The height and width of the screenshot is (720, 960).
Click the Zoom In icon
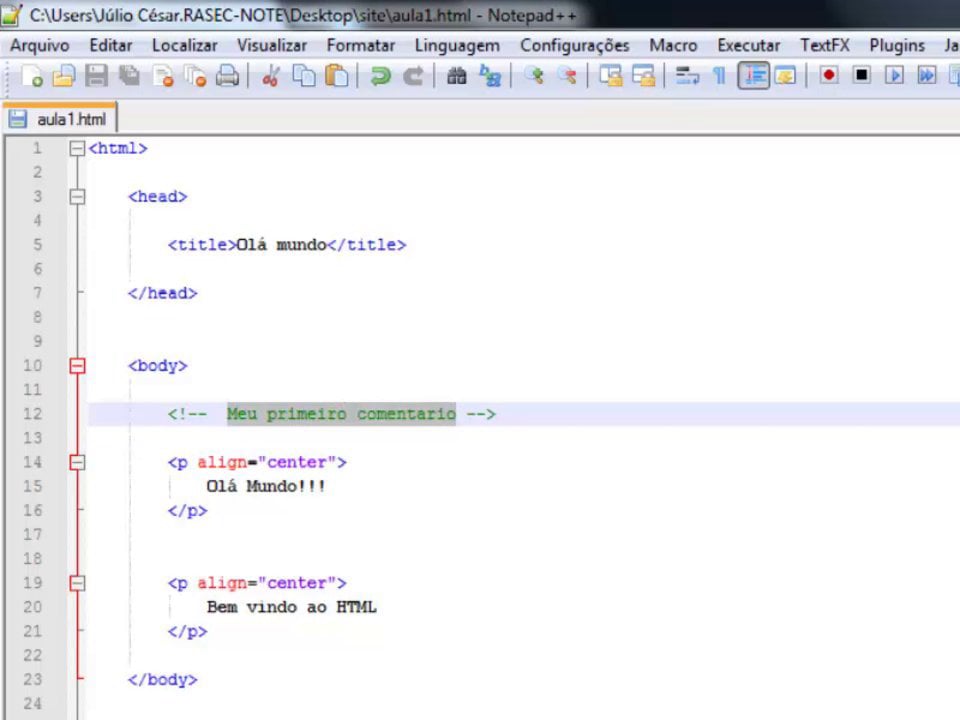pos(534,77)
